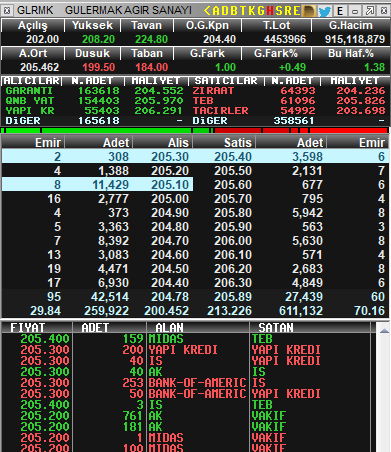The image size is (391, 452).
Task: Click the ask price 206.00
Action: click(233, 241)
